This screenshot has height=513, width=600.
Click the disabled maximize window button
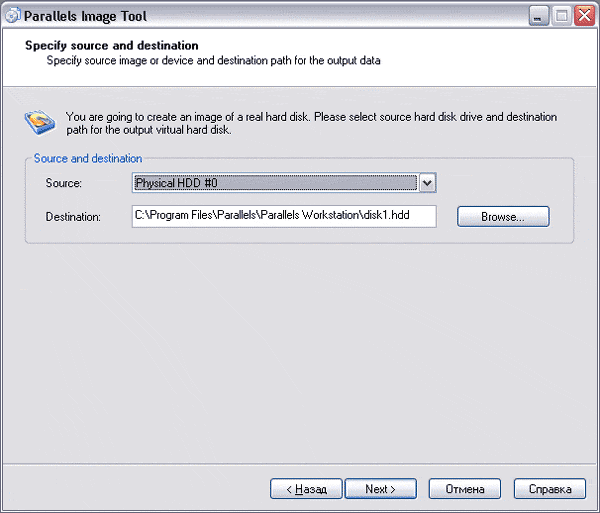[x=561, y=16]
